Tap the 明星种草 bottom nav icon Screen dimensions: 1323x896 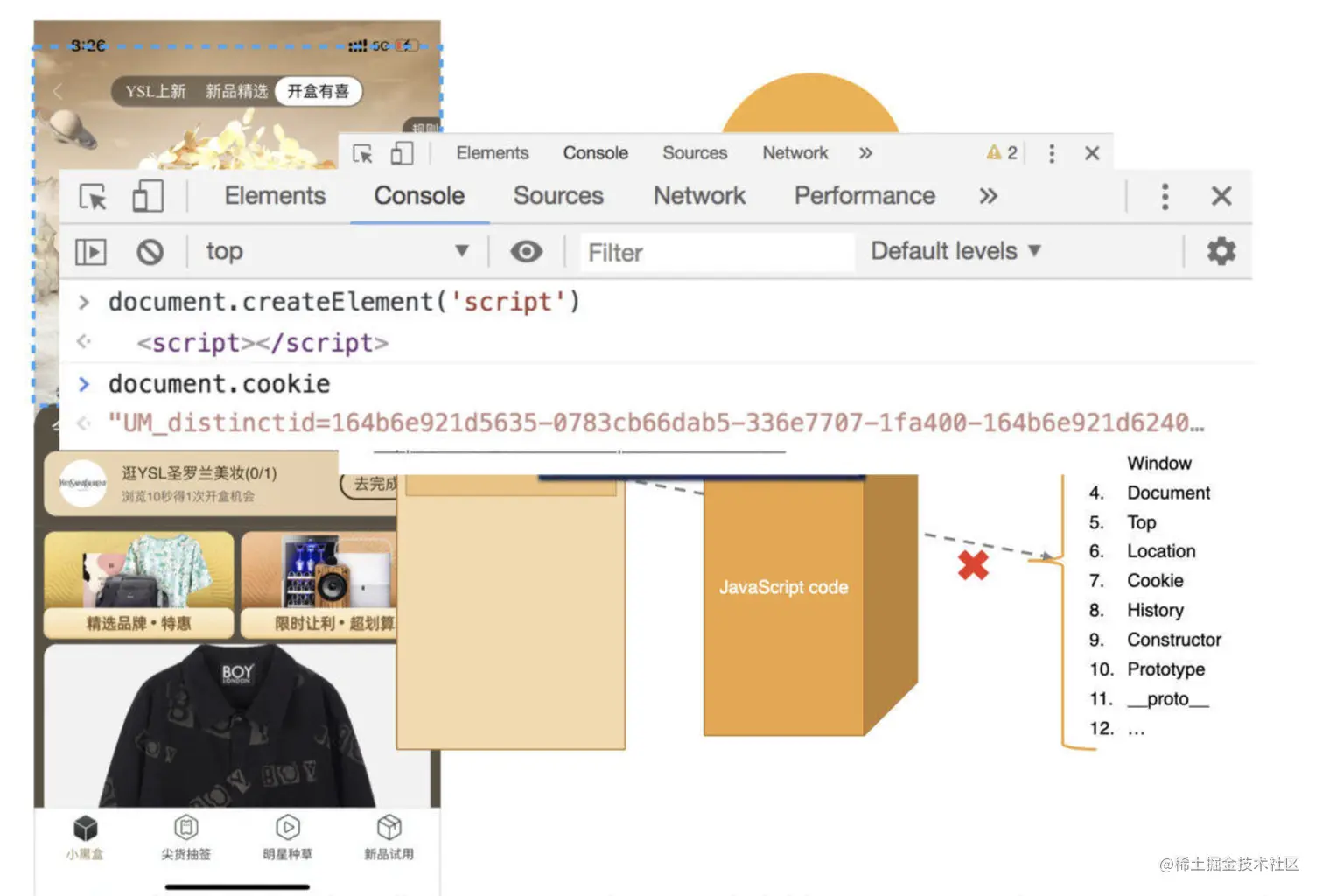288,837
